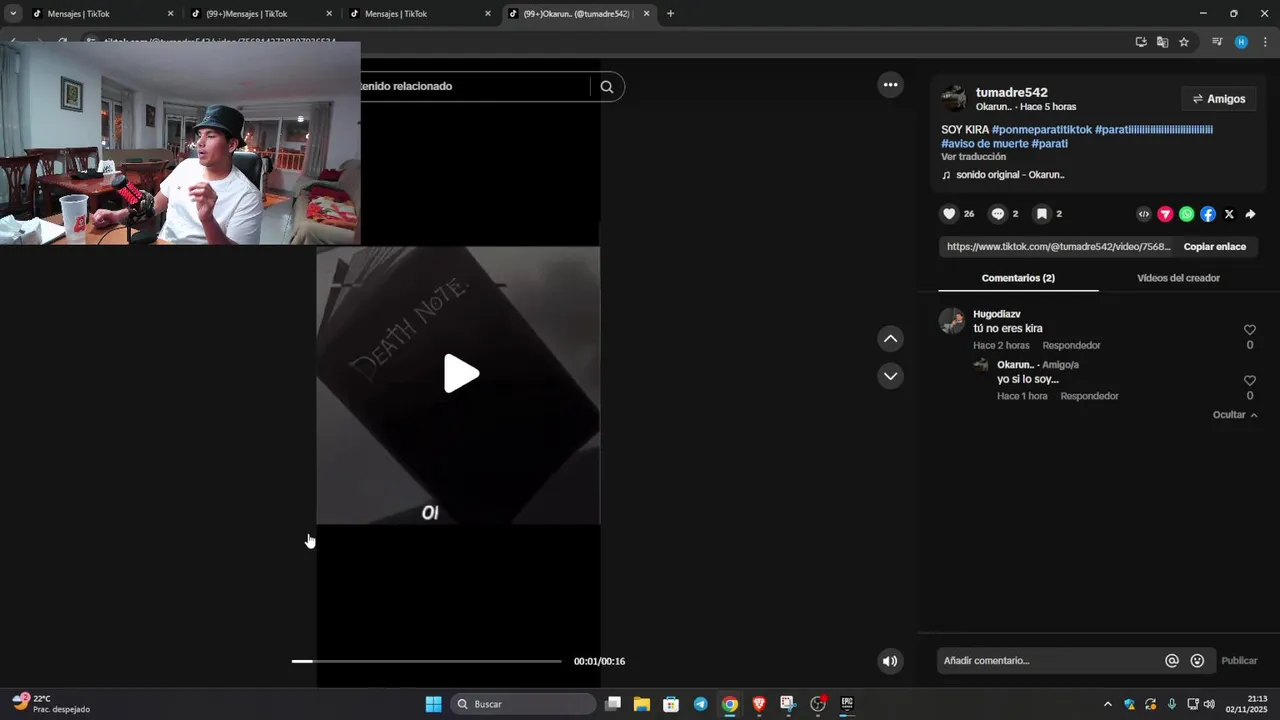The width and height of the screenshot is (1280, 720).
Task: Open File Explorer from taskbar
Action: 642,704
